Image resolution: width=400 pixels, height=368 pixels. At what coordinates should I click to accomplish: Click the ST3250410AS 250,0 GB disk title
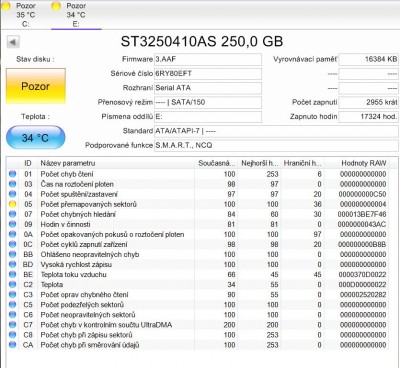click(202, 42)
